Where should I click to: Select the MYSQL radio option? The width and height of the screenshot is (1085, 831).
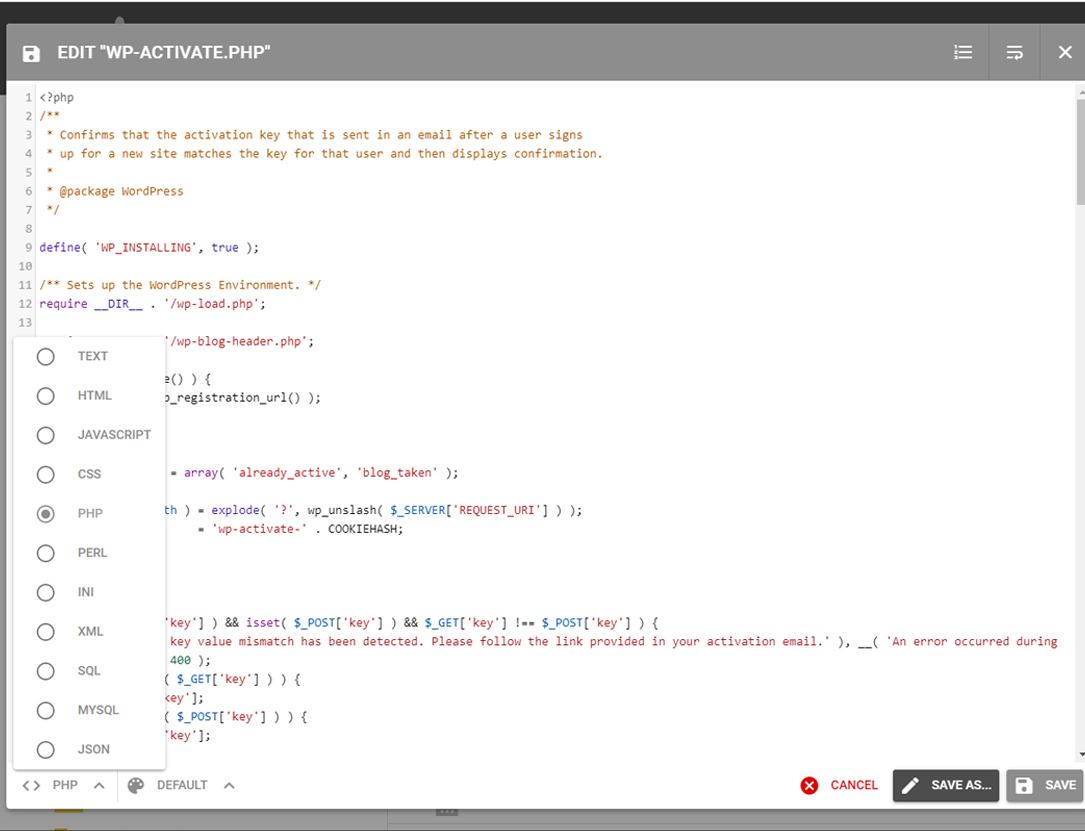point(46,710)
